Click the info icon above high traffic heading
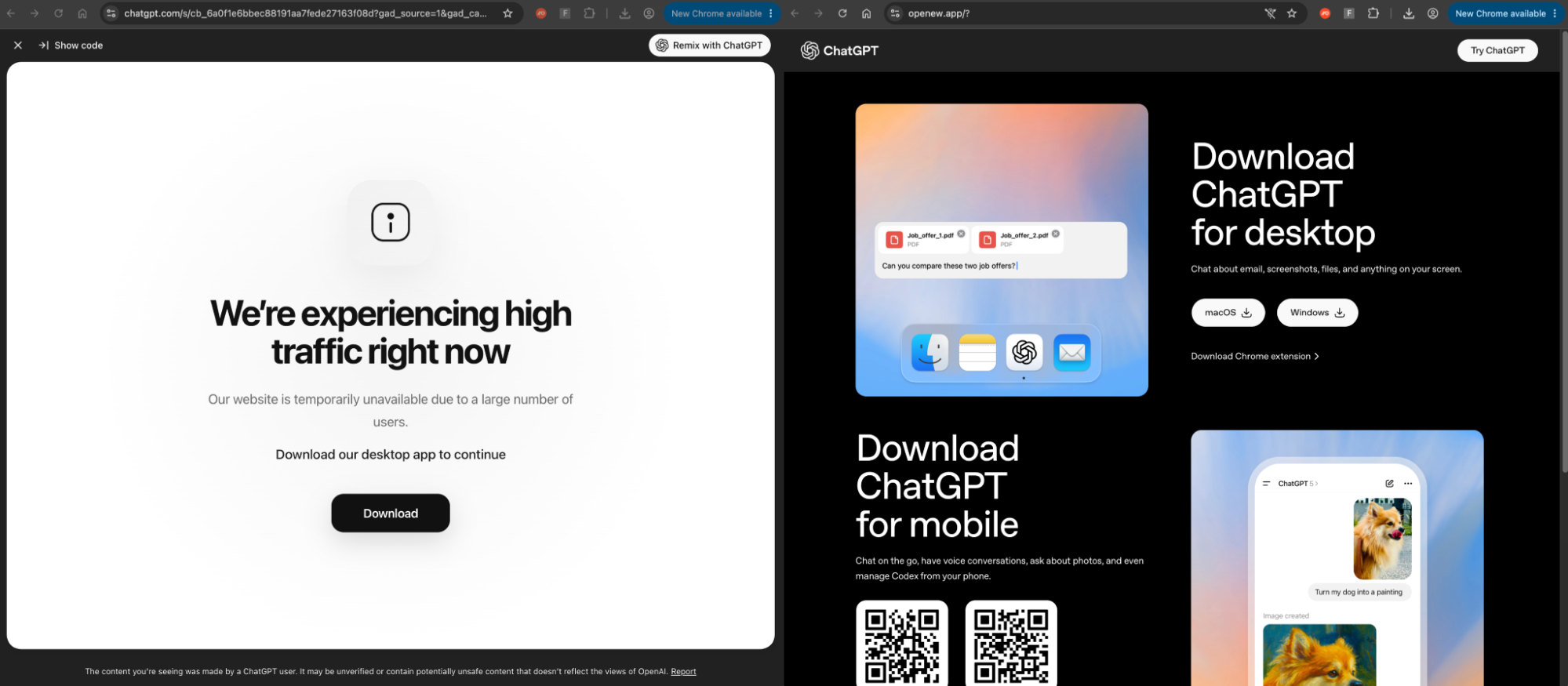Viewport: 1568px width, 686px height. tap(391, 222)
